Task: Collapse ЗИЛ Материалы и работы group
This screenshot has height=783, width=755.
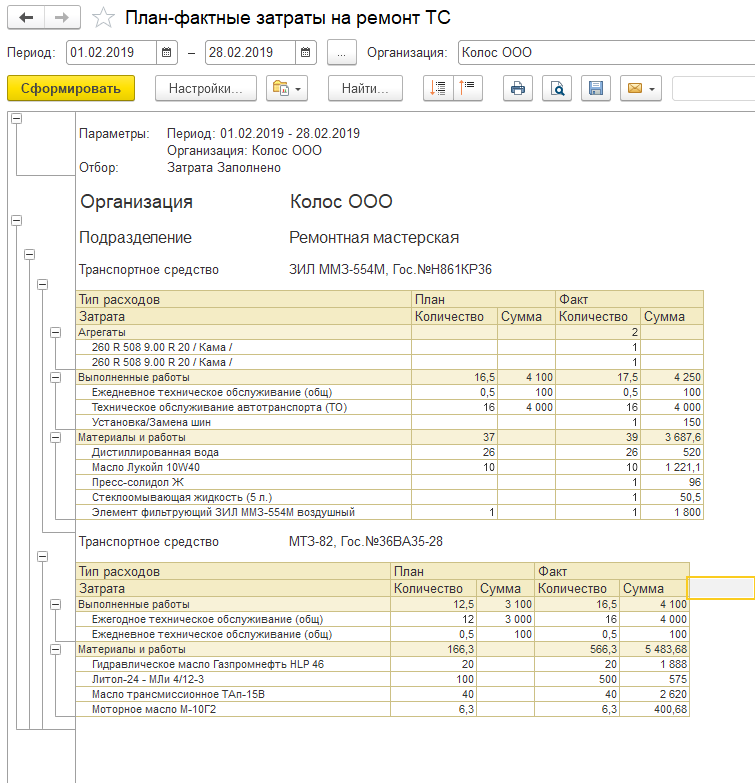Action: coord(55,437)
